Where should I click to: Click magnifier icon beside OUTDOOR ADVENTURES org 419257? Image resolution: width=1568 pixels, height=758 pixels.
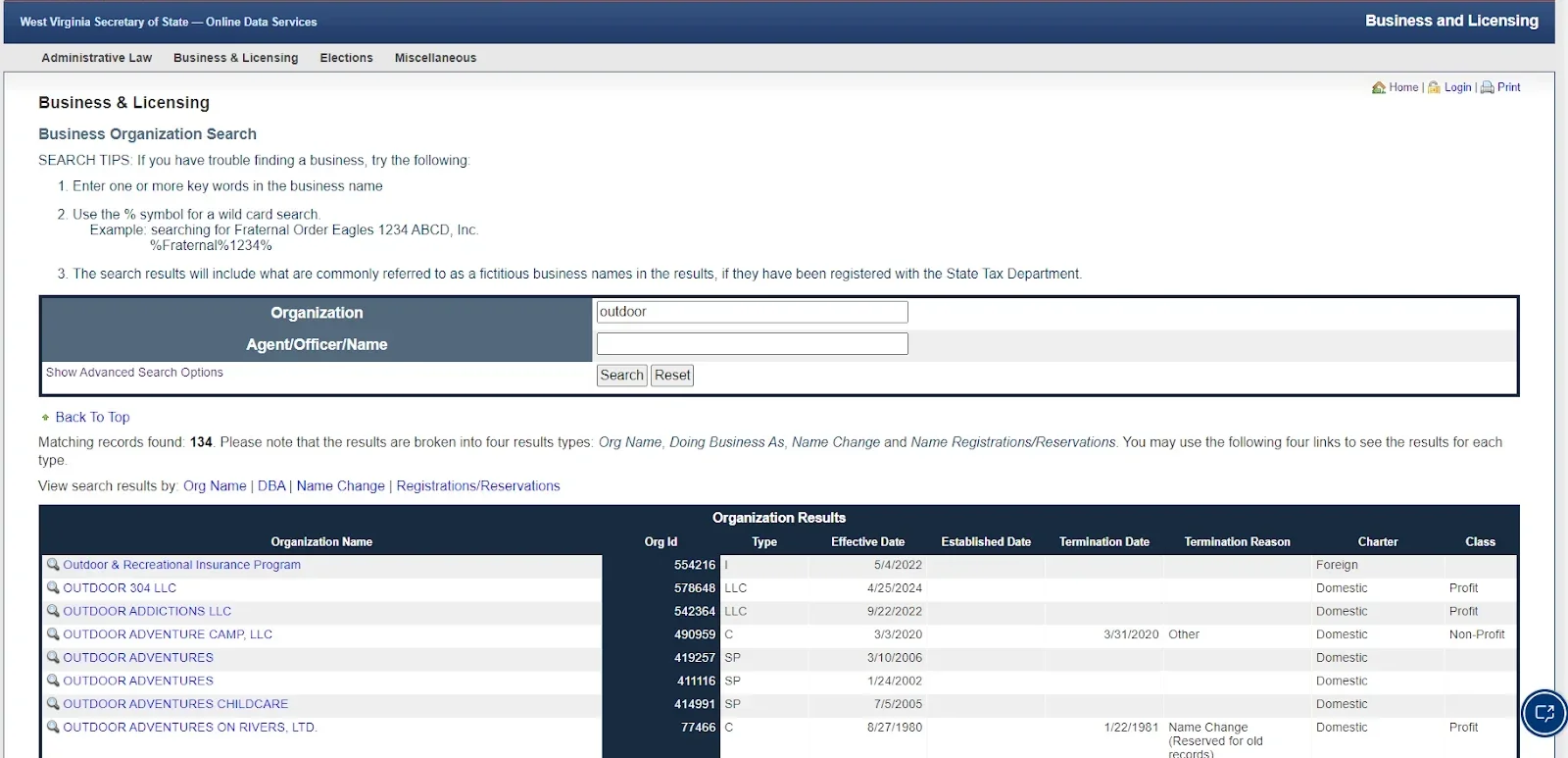[x=53, y=658]
